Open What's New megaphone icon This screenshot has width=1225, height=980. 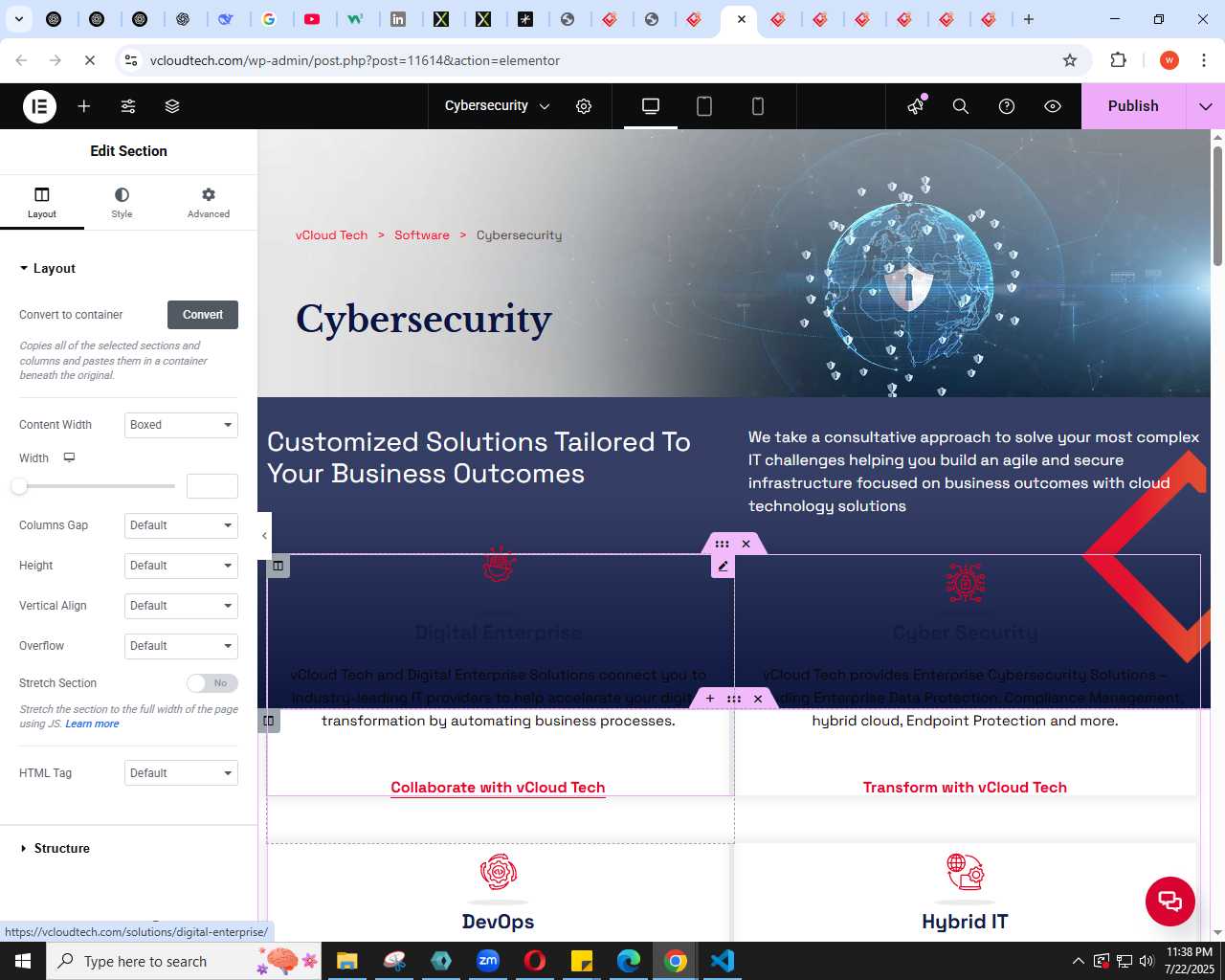(916, 105)
